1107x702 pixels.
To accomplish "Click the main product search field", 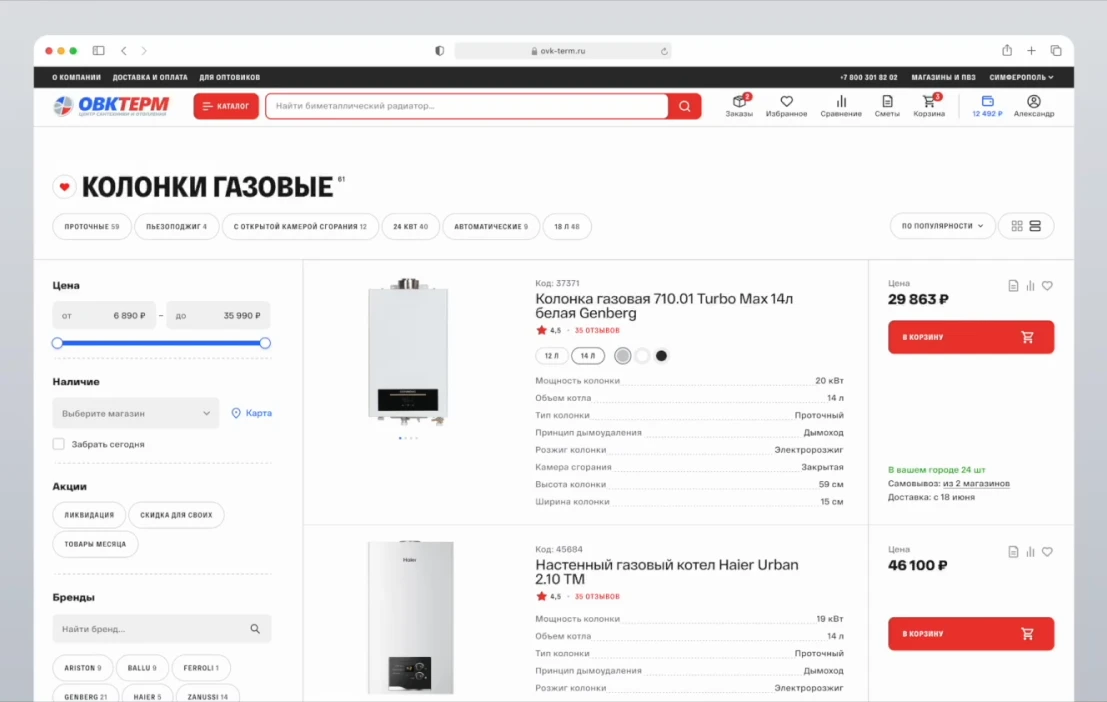I will pos(467,106).
